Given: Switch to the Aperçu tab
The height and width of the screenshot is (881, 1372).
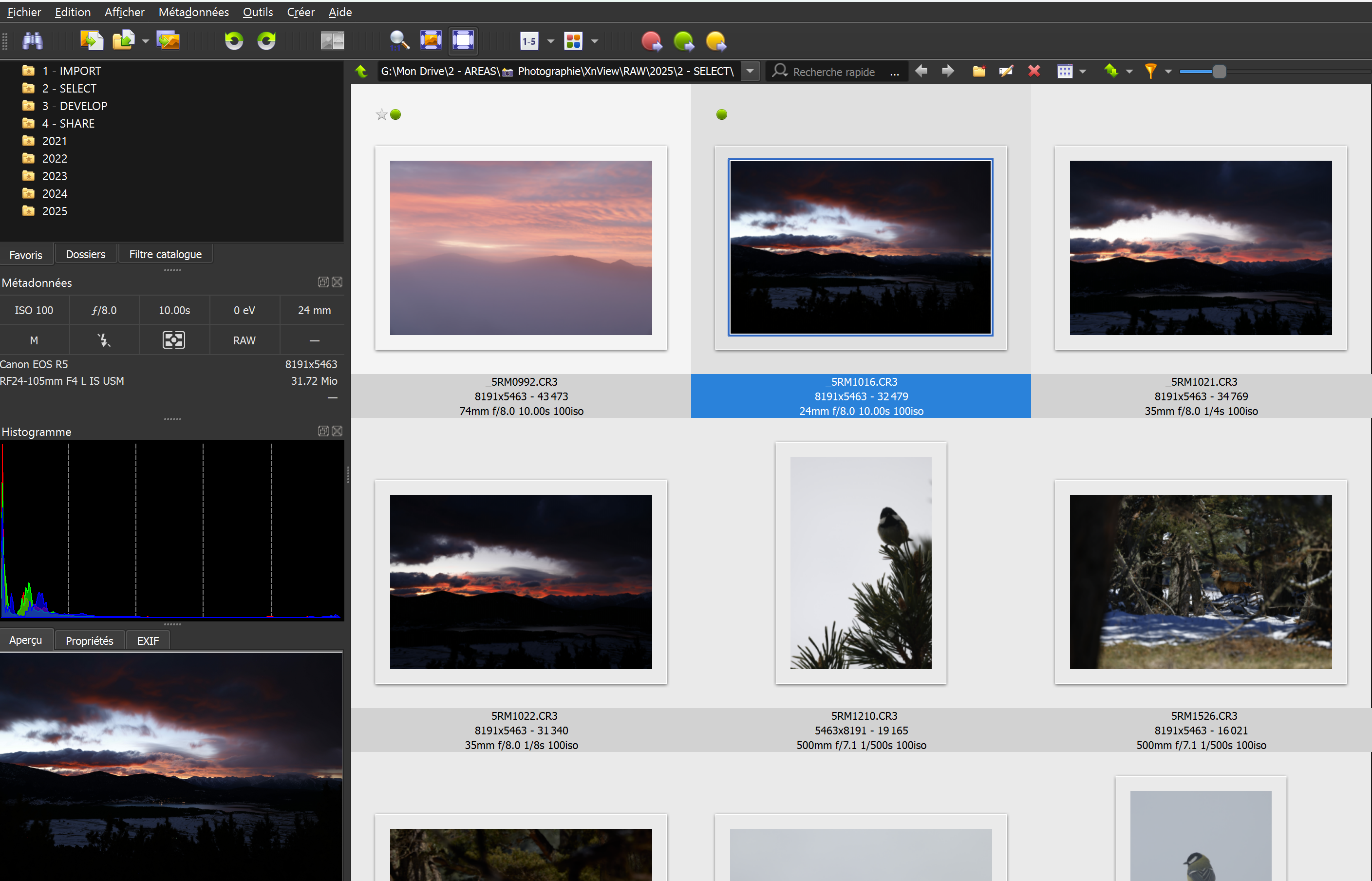Looking at the screenshot, I should (x=26, y=641).
